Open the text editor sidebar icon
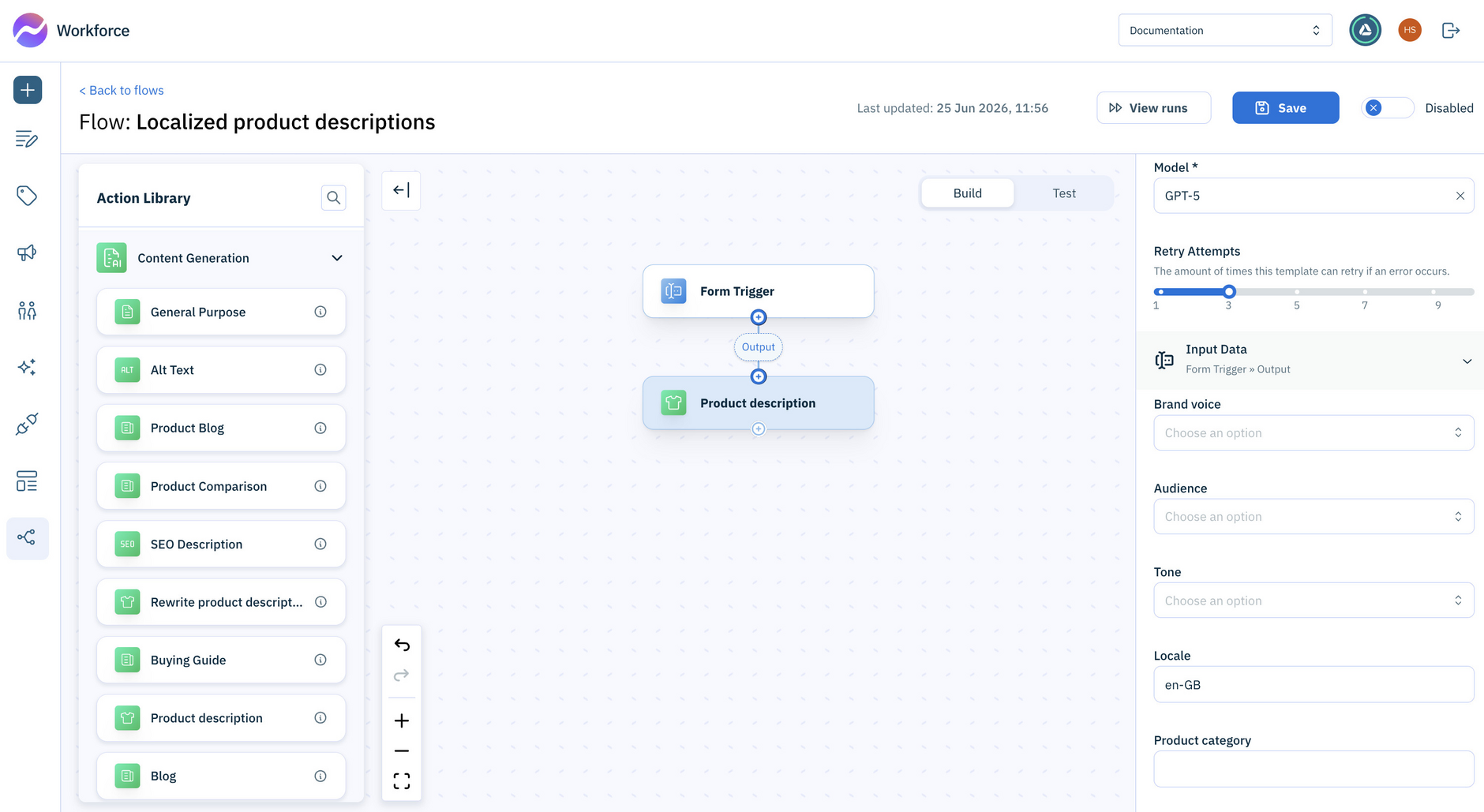 click(27, 139)
